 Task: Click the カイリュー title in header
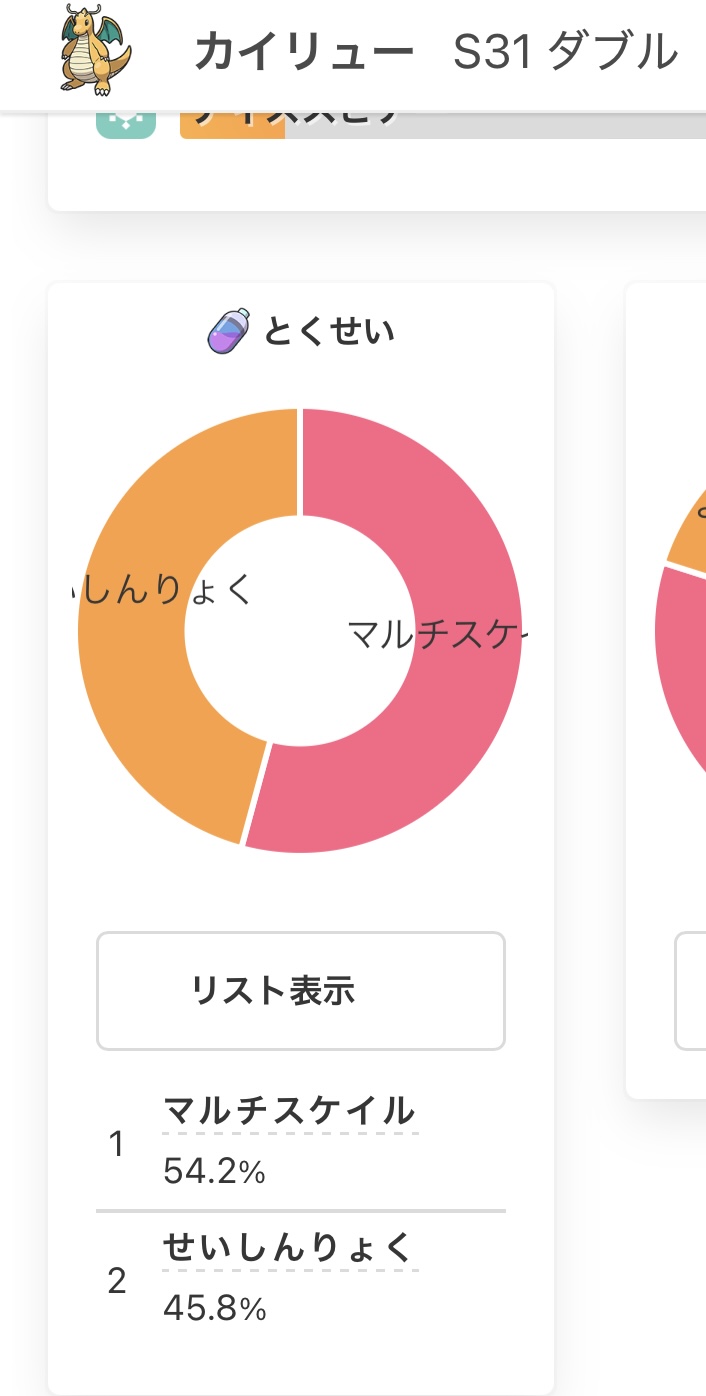tap(305, 52)
